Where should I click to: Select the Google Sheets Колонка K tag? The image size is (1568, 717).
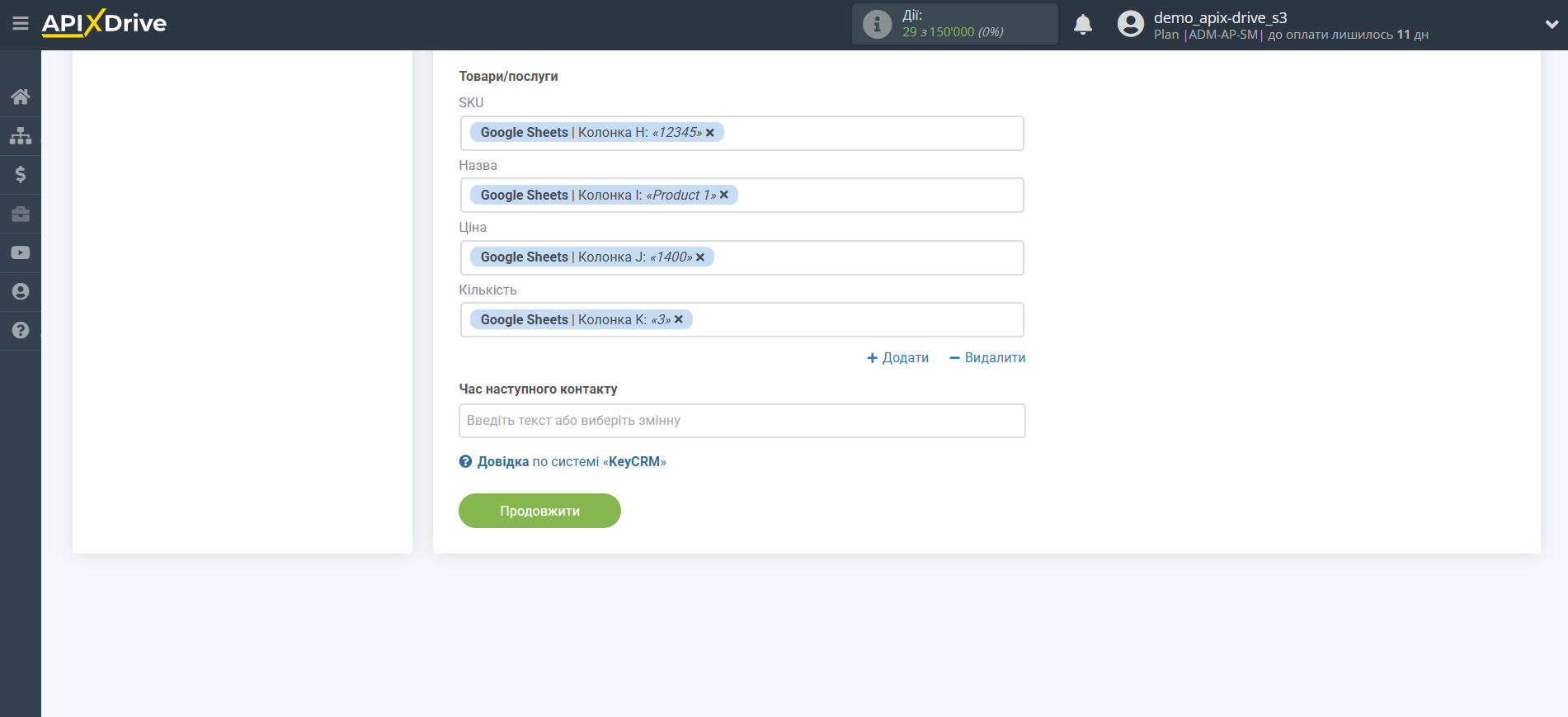[x=582, y=319]
